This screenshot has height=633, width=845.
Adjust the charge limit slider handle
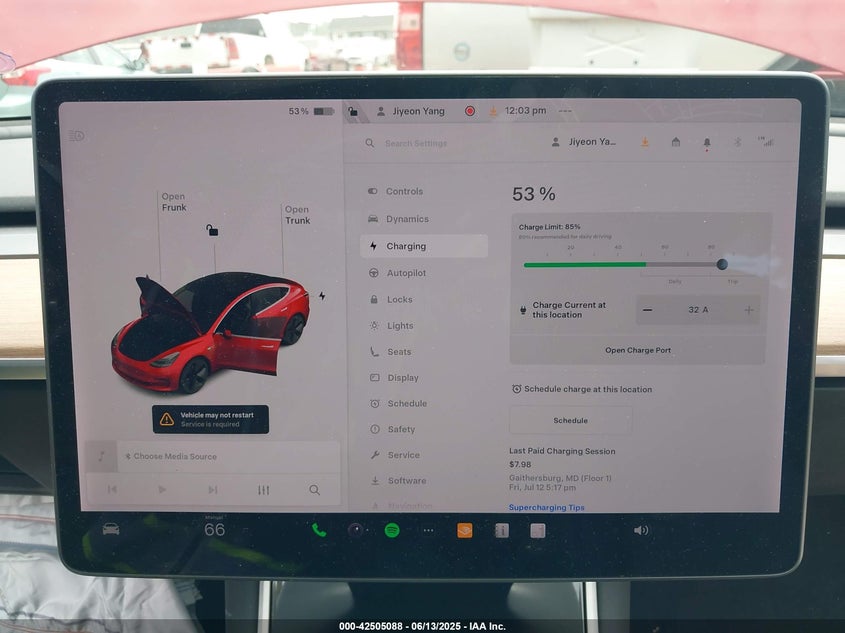722,264
